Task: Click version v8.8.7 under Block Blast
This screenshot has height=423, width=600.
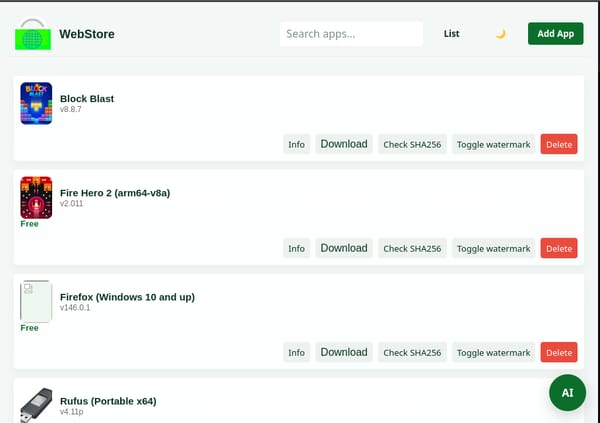Action: [71, 109]
